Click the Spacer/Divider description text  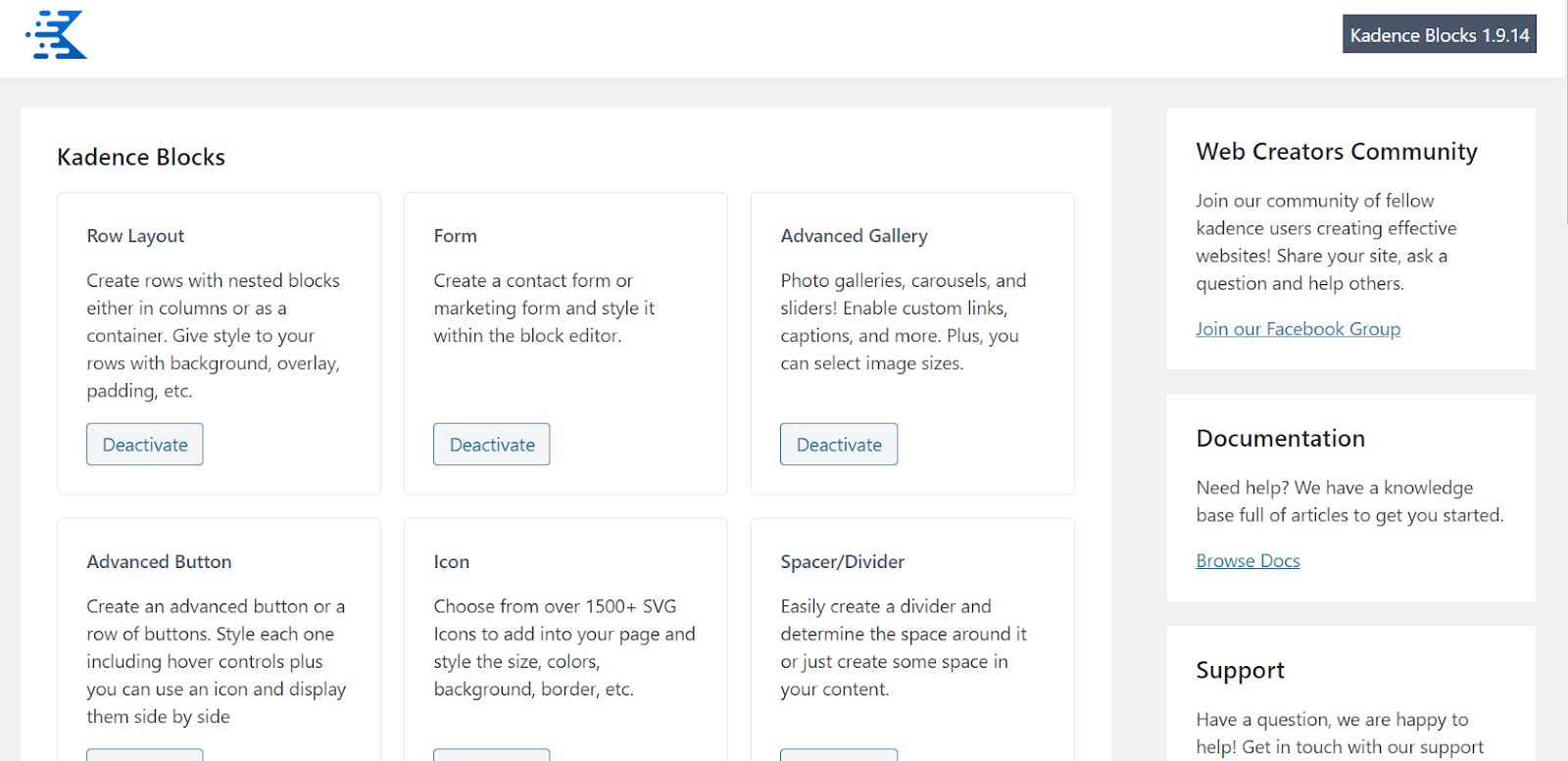click(904, 648)
